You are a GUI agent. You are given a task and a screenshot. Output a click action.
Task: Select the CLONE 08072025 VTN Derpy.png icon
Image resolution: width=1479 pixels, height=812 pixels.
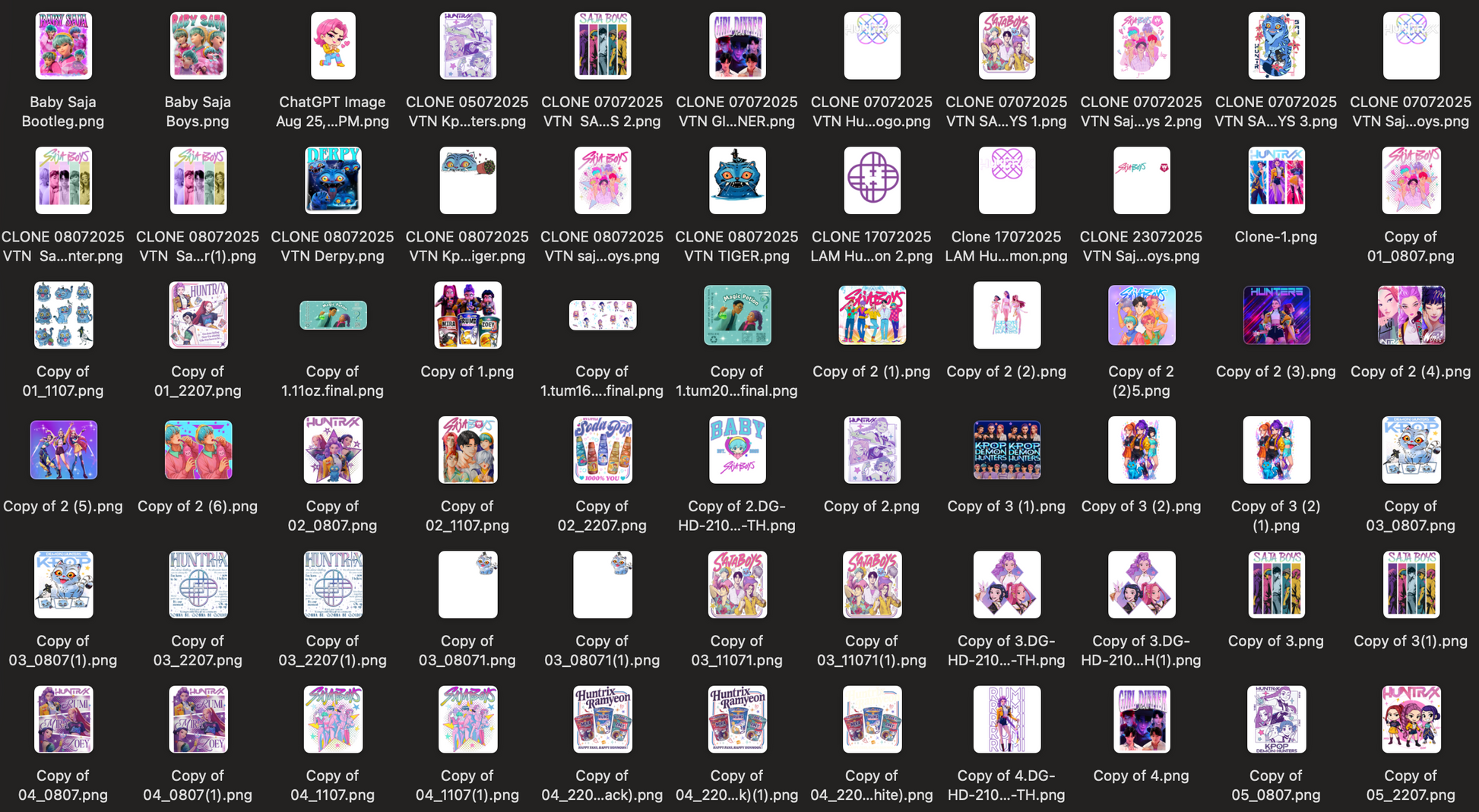pyautogui.click(x=332, y=180)
